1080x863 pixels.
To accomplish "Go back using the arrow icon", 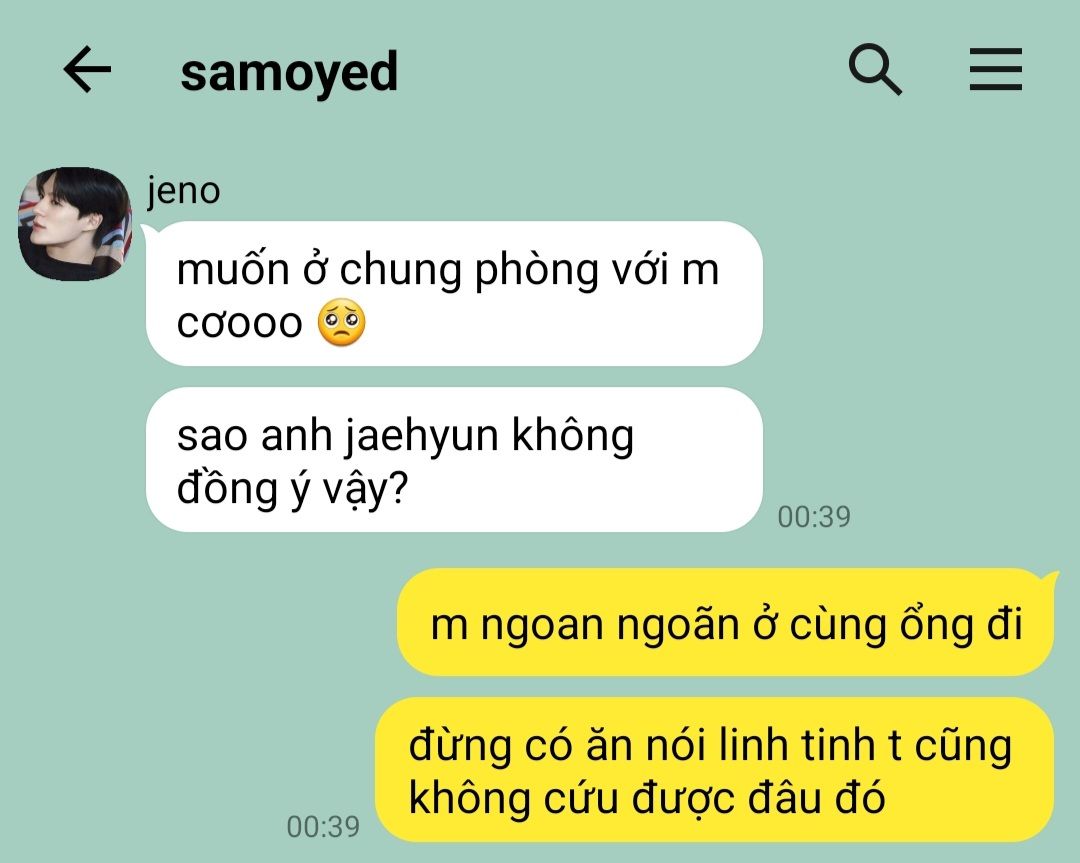I will pos(87,69).
